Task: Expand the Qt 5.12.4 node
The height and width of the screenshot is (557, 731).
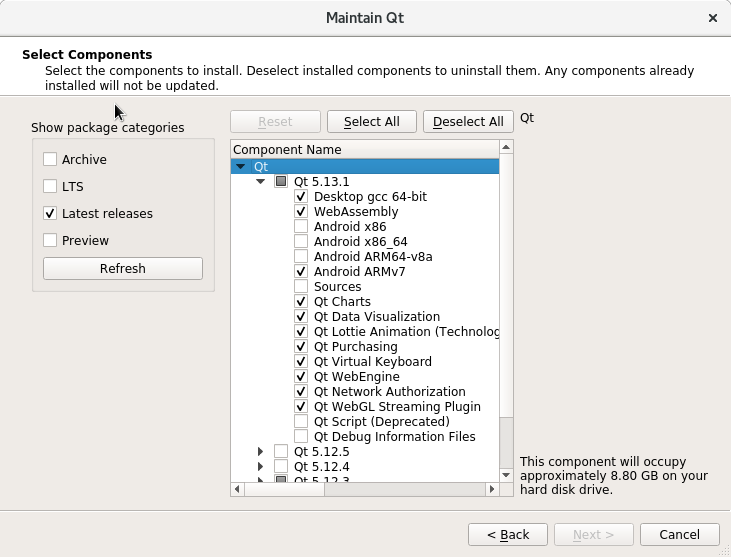Action: 261,466
